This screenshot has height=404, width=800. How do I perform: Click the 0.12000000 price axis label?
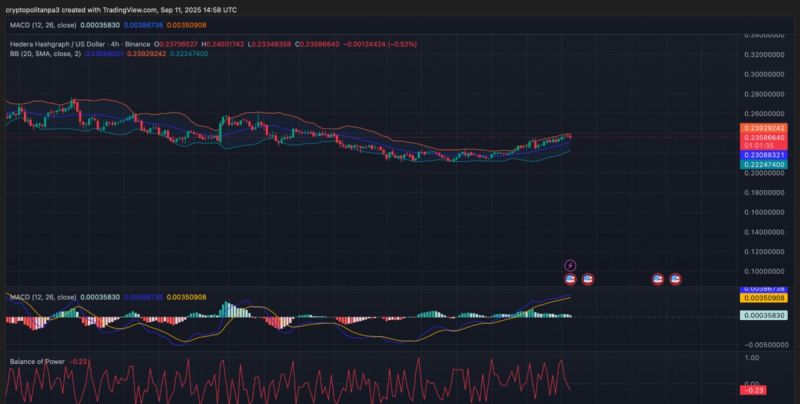click(x=764, y=252)
